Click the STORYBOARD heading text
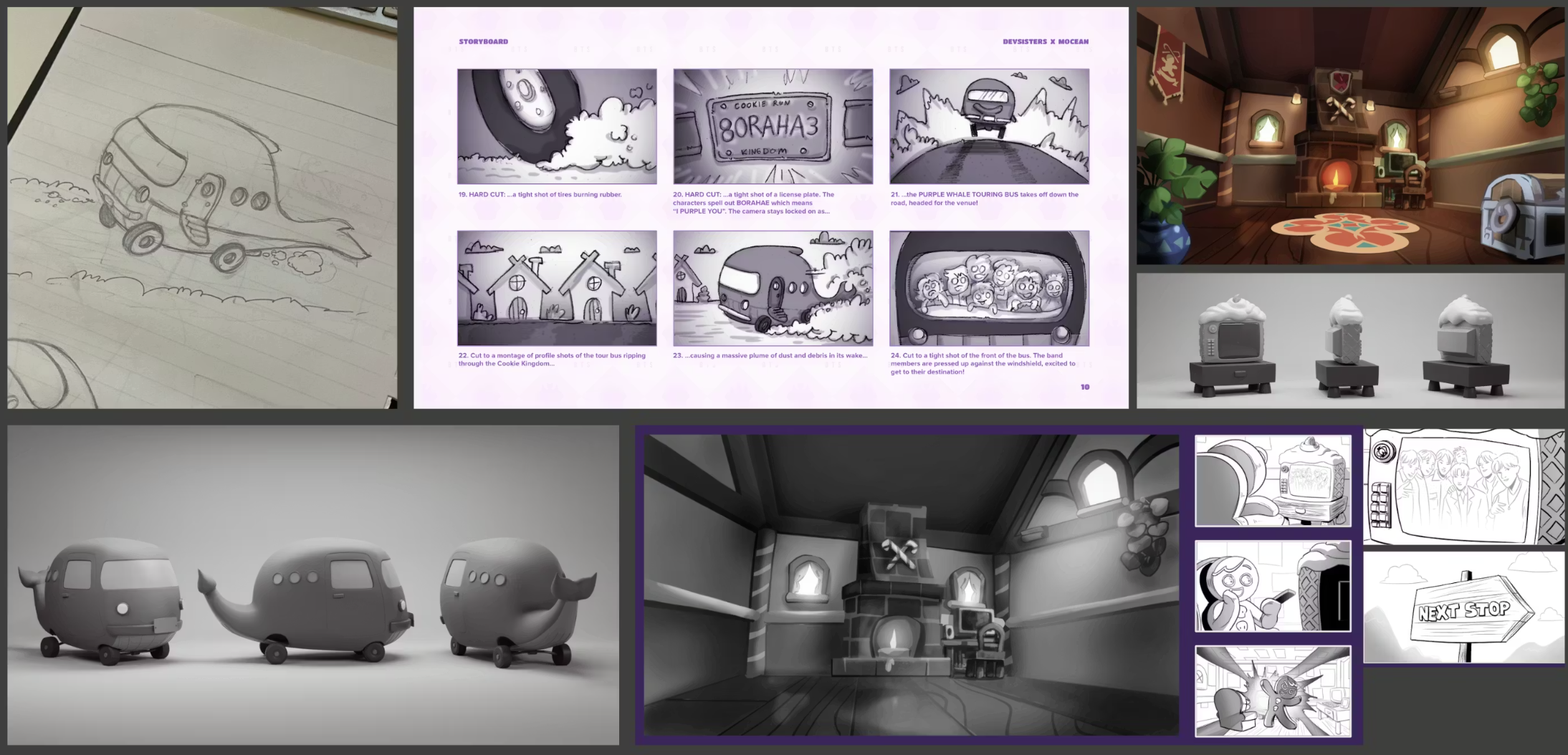Image resolution: width=1568 pixels, height=755 pixels. point(484,42)
